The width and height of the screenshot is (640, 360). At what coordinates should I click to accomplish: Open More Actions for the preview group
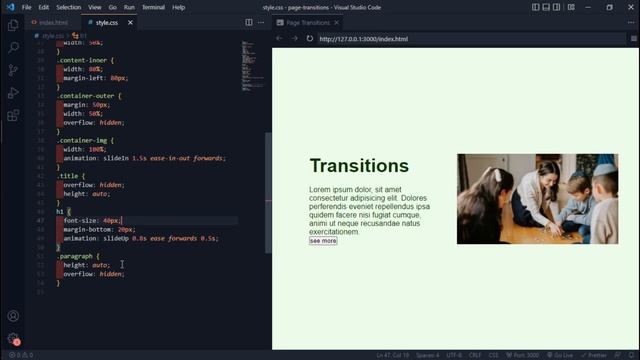pos(631,22)
